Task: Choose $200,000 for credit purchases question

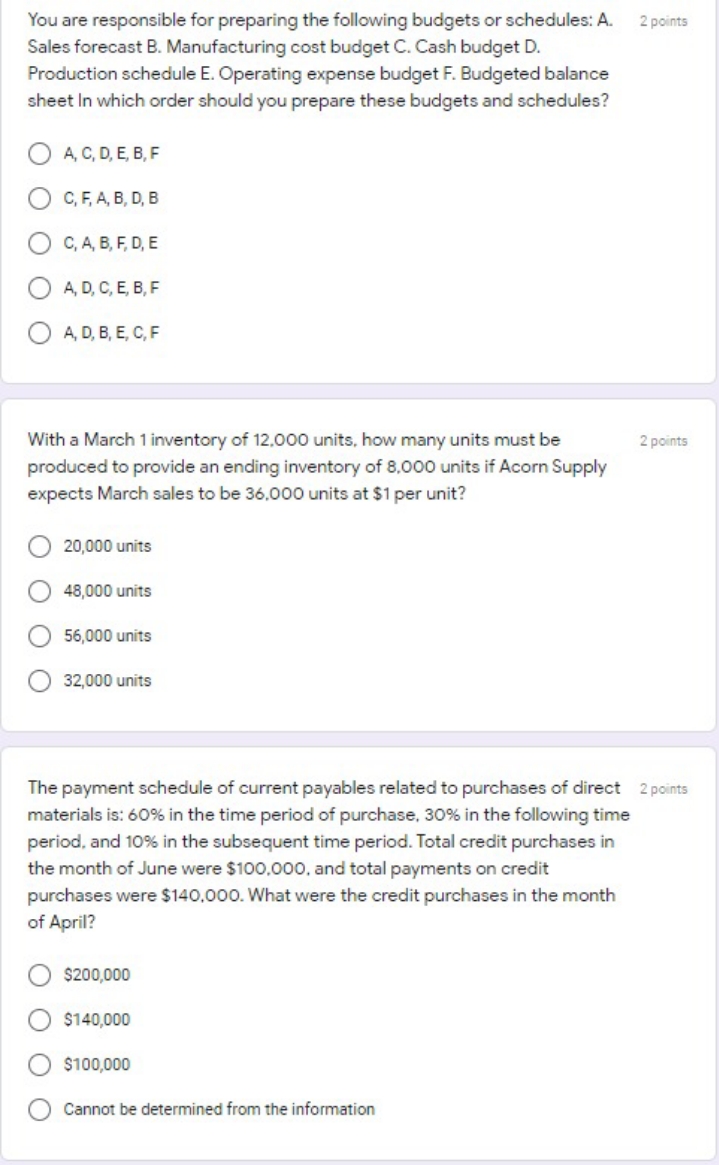Action: point(41,975)
